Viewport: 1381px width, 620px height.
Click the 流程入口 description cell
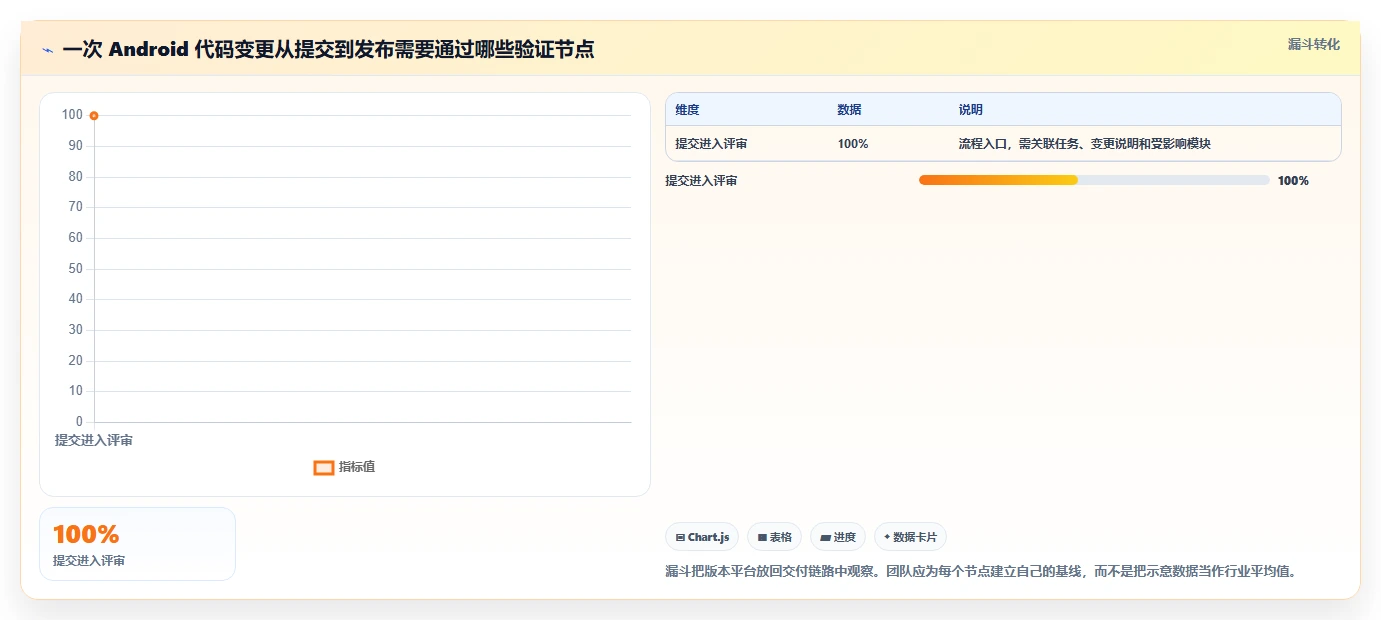(1084, 144)
